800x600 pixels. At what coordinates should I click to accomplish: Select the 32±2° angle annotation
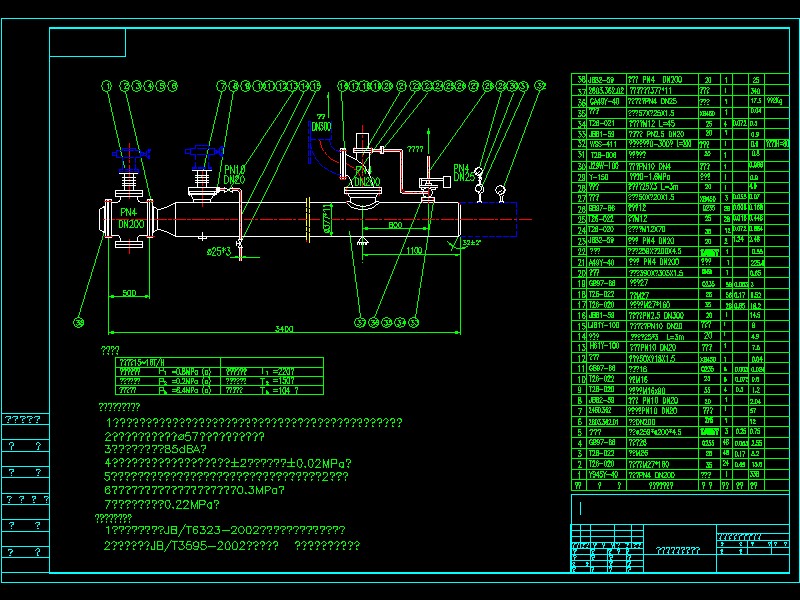click(472, 243)
